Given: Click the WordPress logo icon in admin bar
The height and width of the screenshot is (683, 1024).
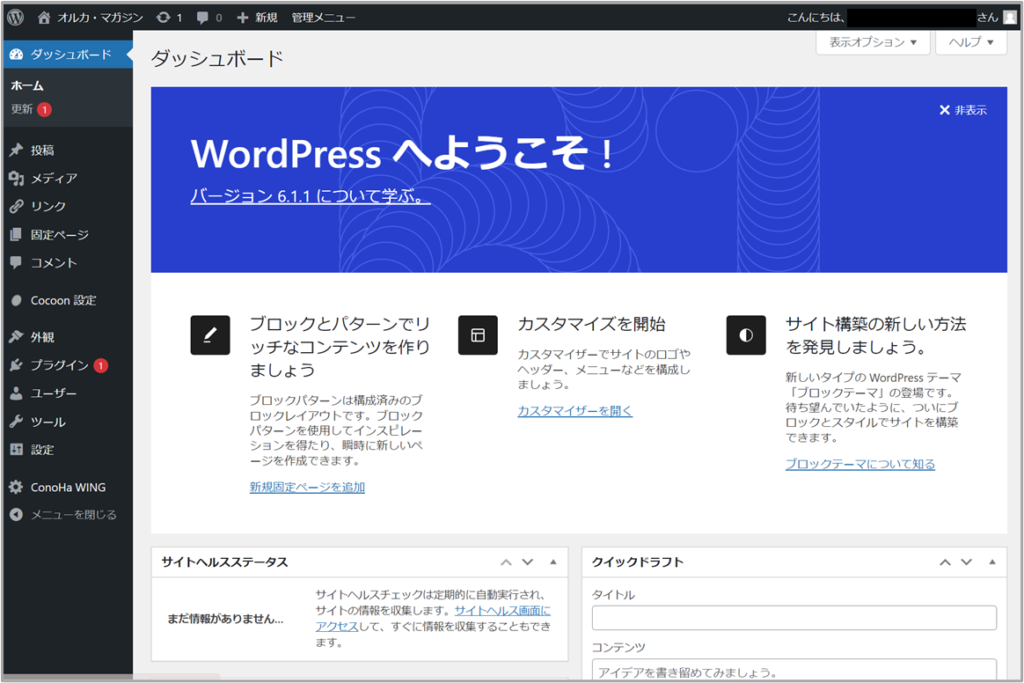Looking at the screenshot, I should [x=15, y=18].
